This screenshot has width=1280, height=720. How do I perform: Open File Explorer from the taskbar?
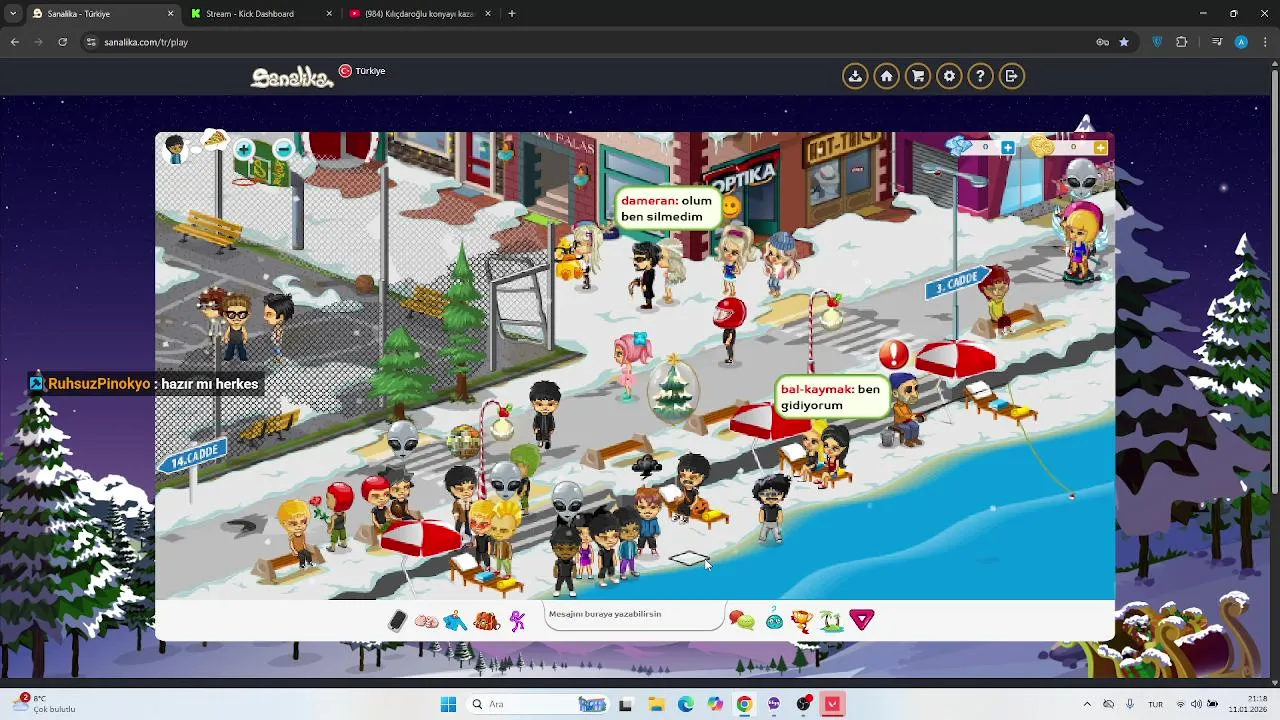click(656, 704)
